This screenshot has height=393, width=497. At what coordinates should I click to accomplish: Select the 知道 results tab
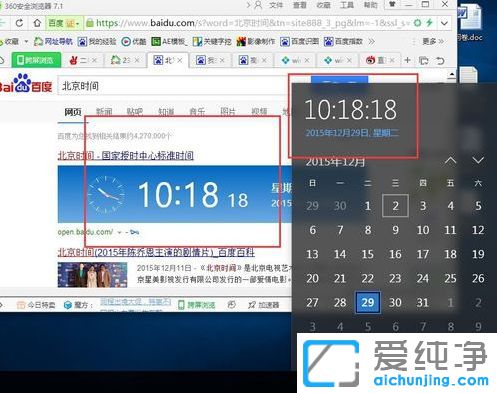[x=166, y=112]
